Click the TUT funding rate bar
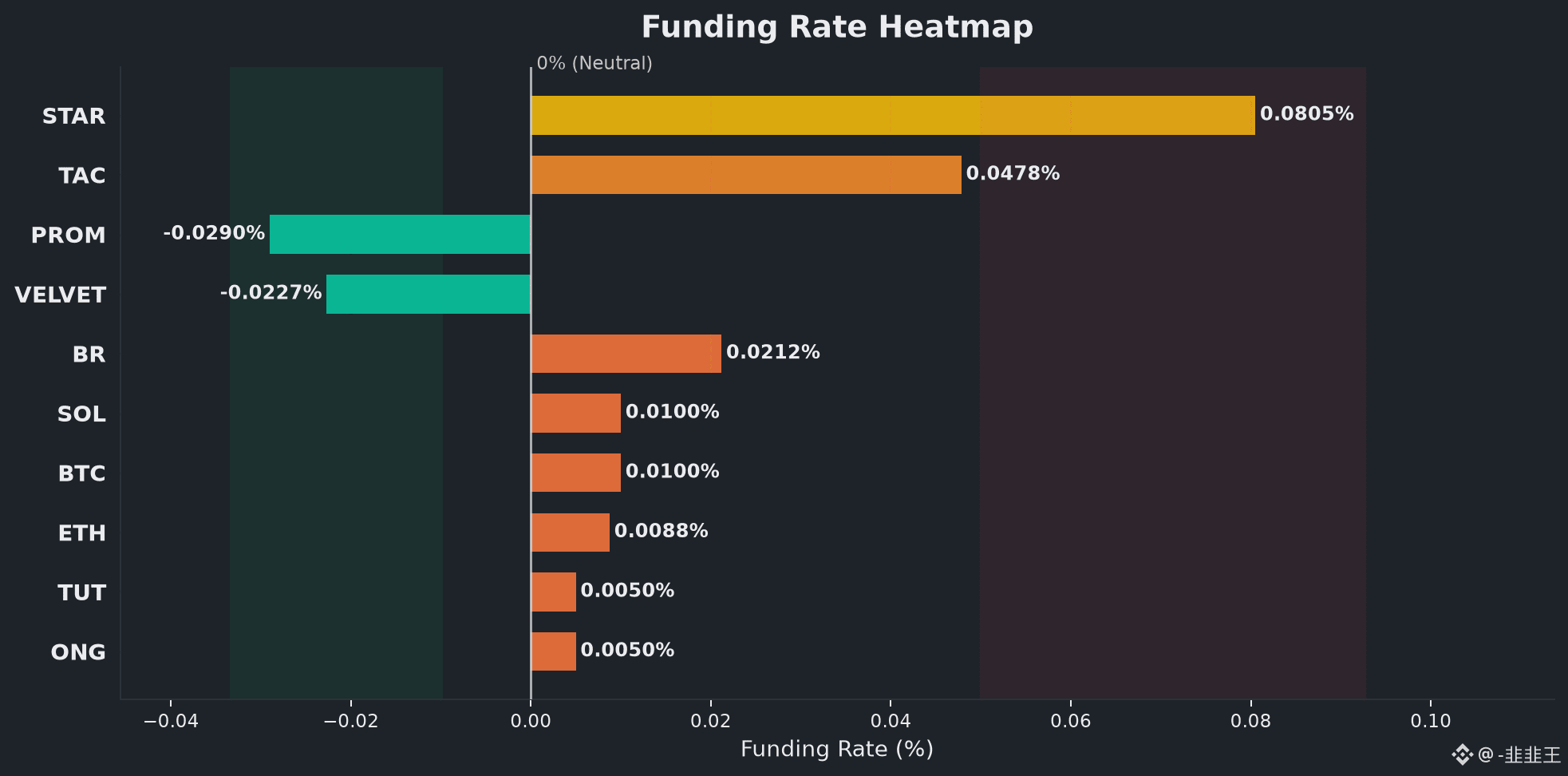Viewport: 1568px width, 776px height. pyautogui.click(x=554, y=592)
